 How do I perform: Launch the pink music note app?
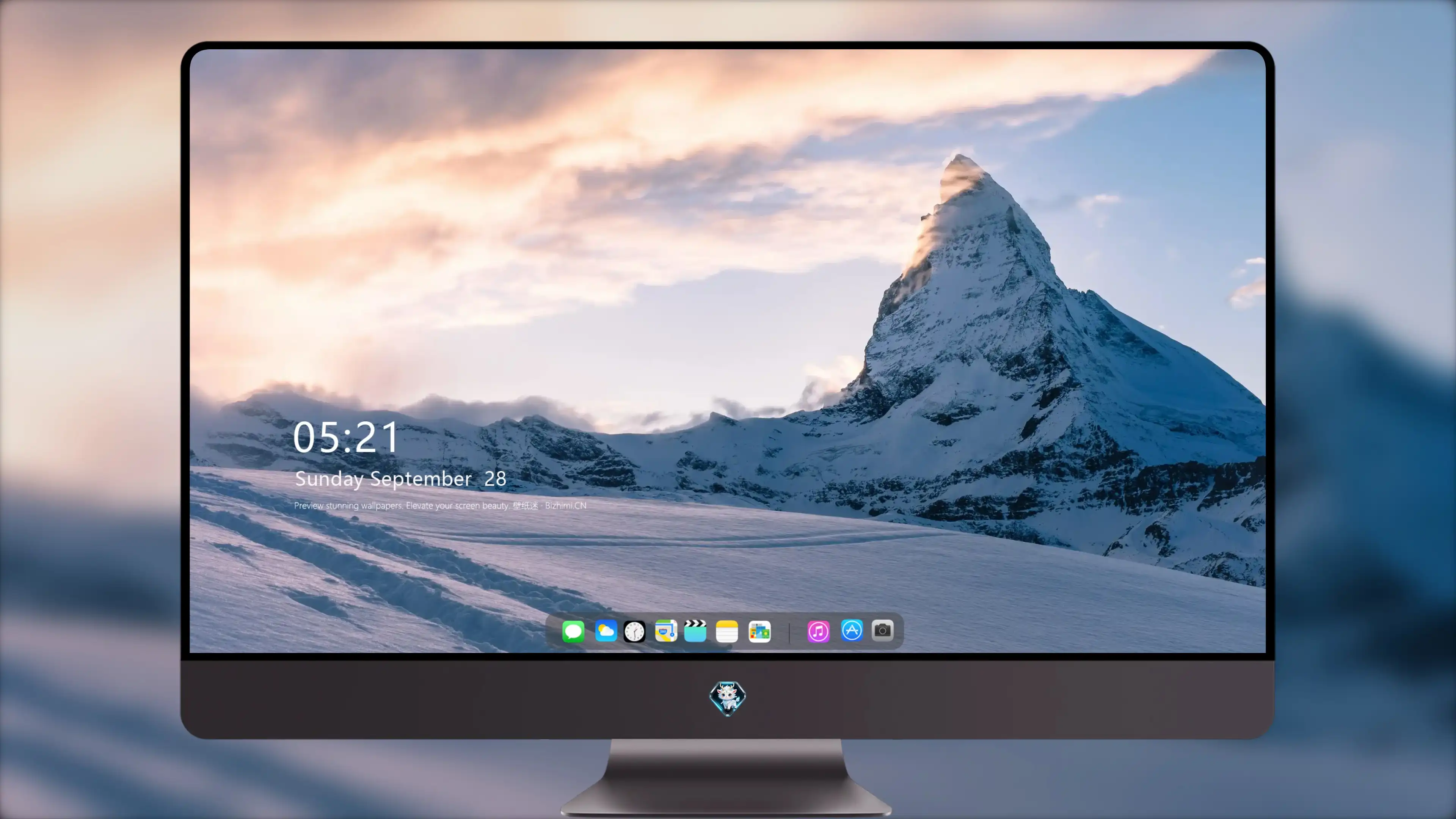pyautogui.click(x=819, y=631)
